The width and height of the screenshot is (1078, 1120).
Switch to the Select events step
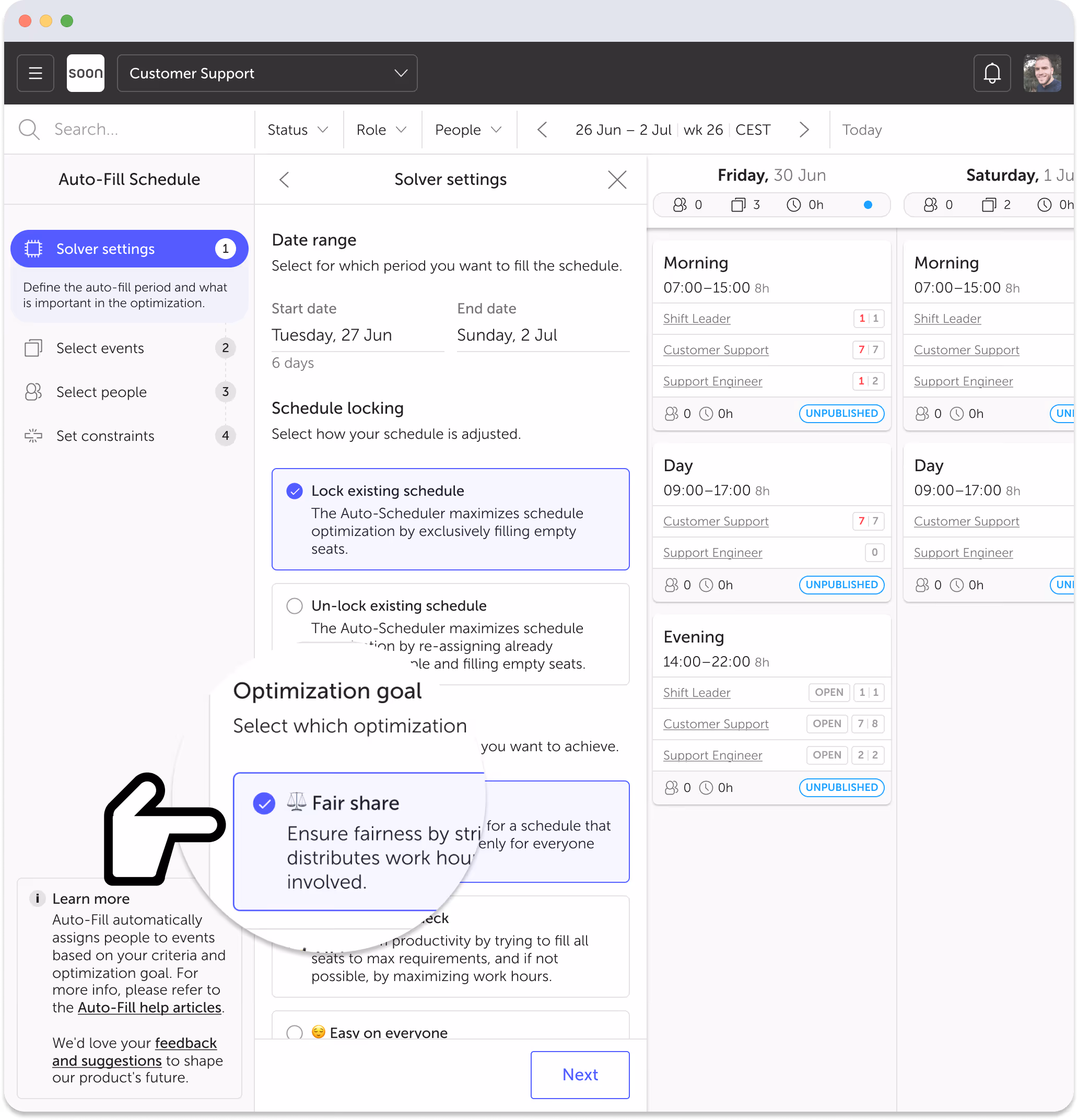(x=100, y=348)
